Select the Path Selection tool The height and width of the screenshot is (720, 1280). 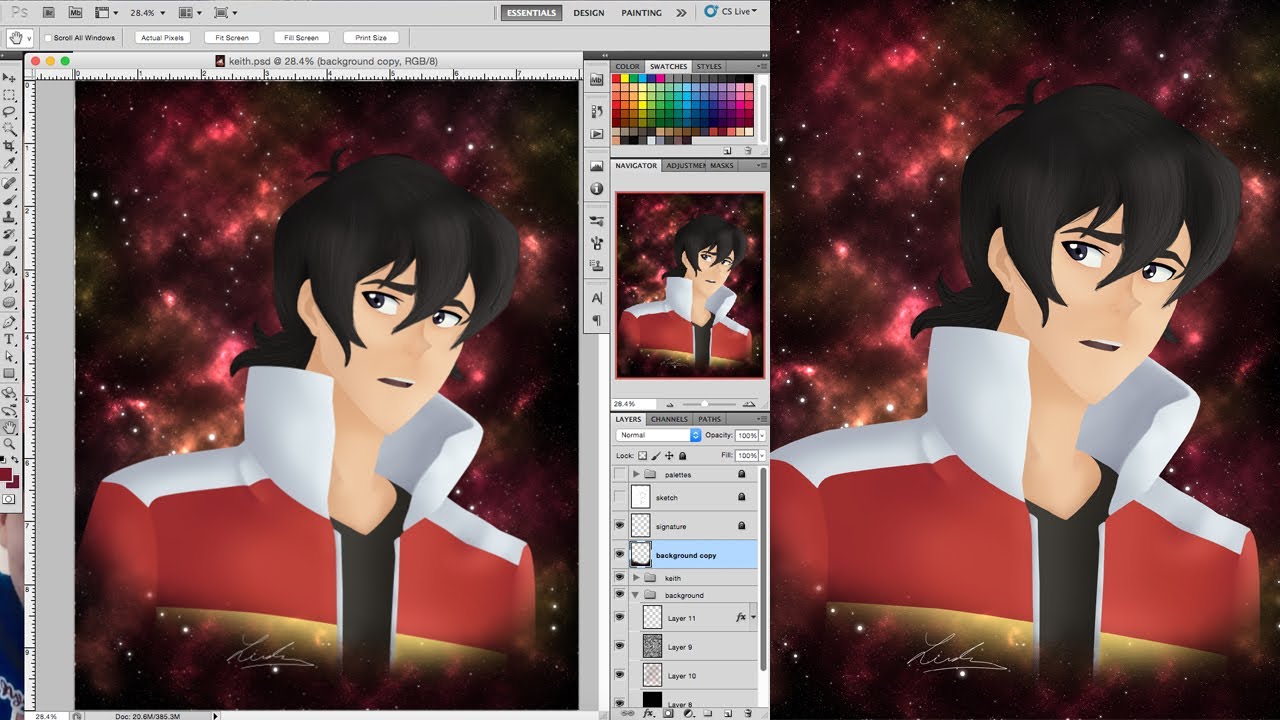pyautogui.click(x=9, y=356)
